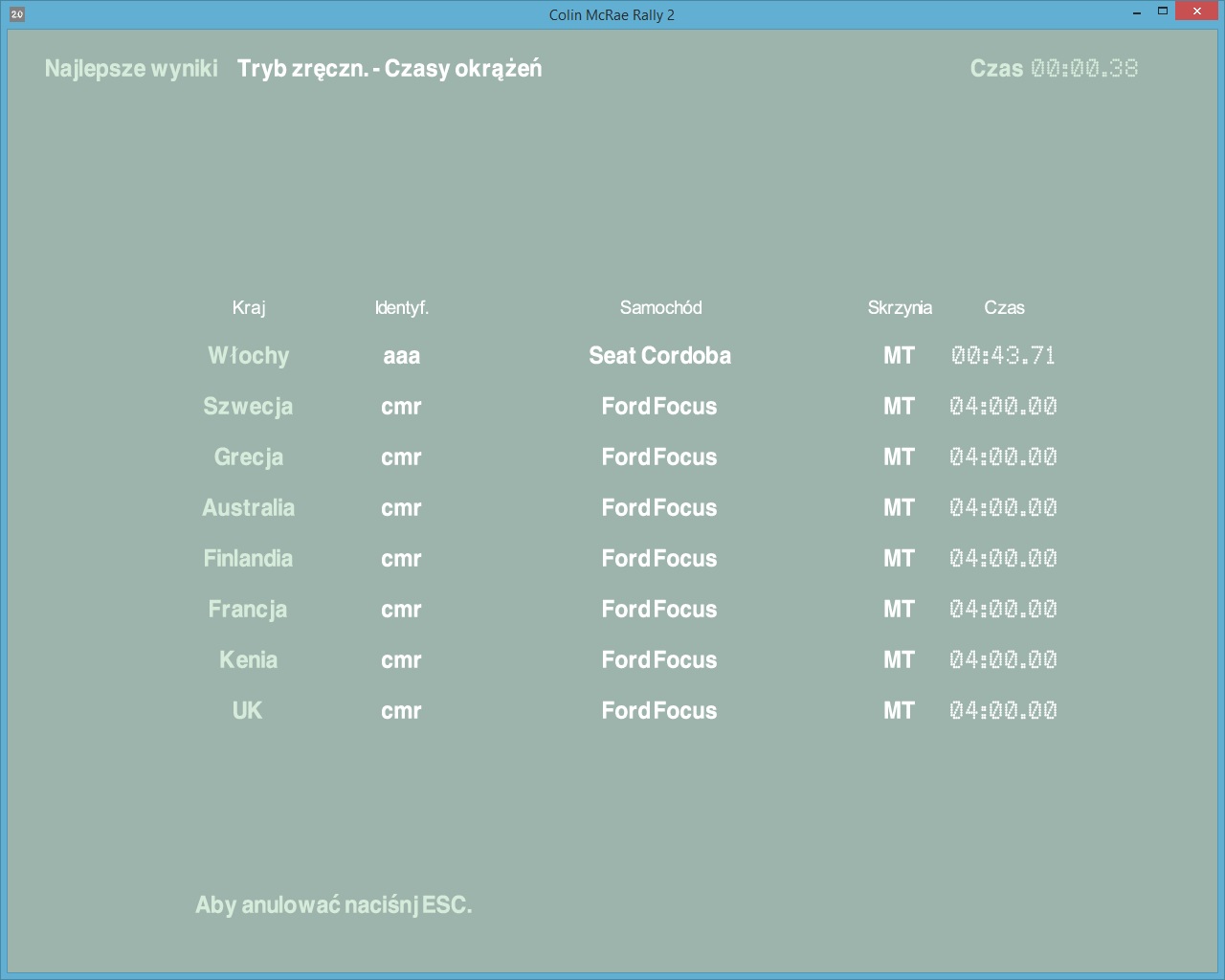The width and height of the screenshot is (1225, 980).
Task: Click the Skrzynia column header
Action: [900, 308]
